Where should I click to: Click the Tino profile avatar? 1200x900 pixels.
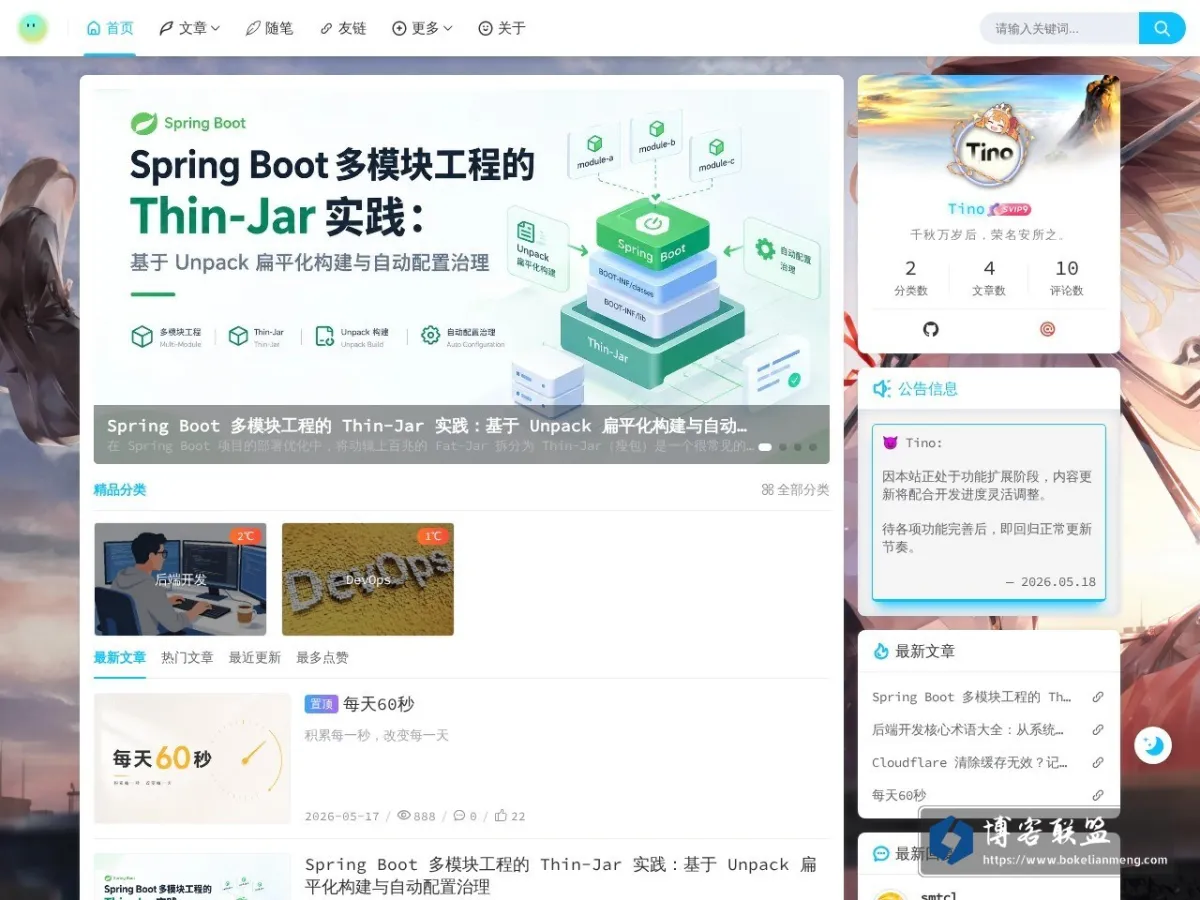pos(989,153)
